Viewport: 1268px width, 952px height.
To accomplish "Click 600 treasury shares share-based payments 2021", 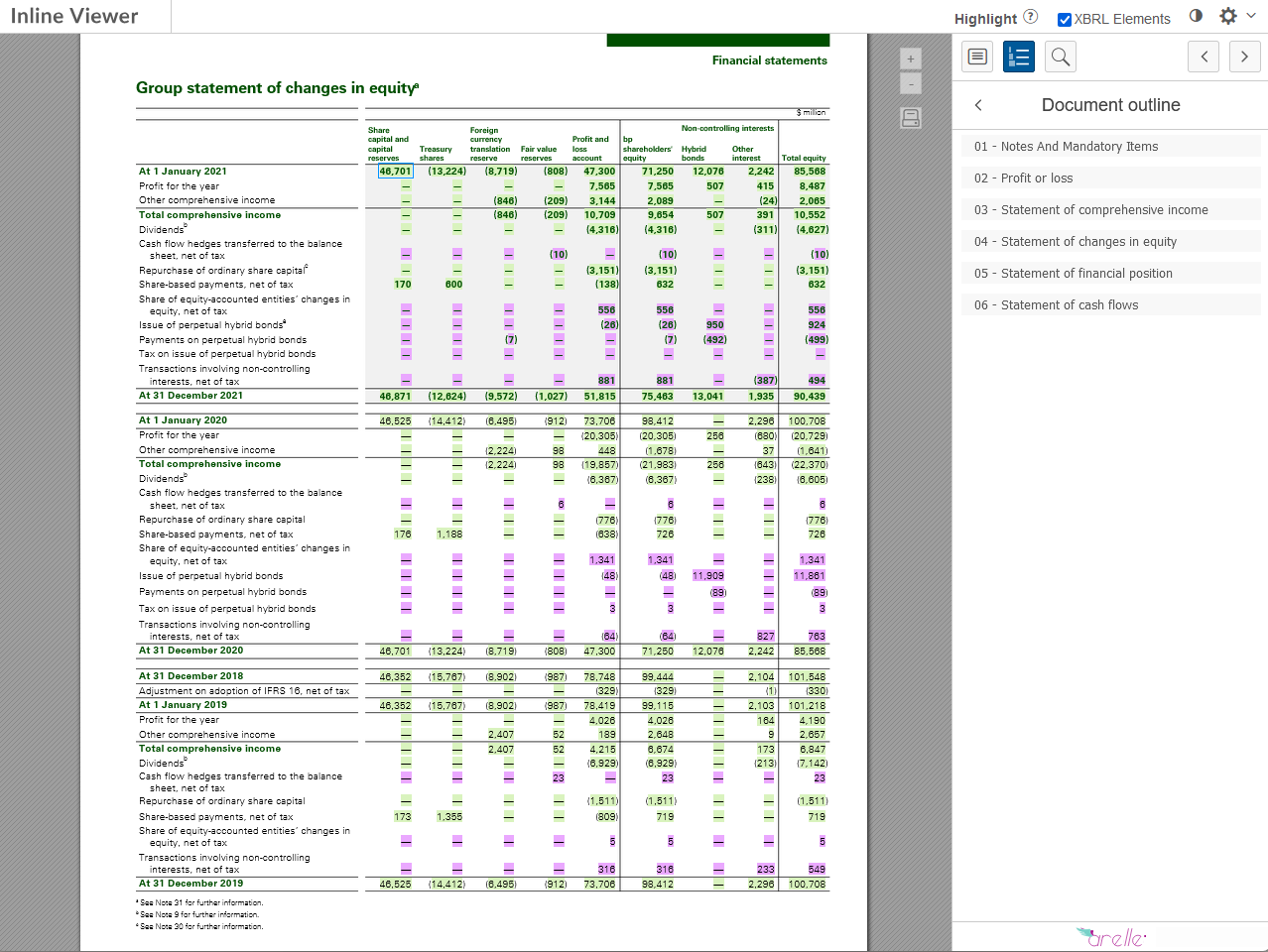I will click(x=453, y=285).
